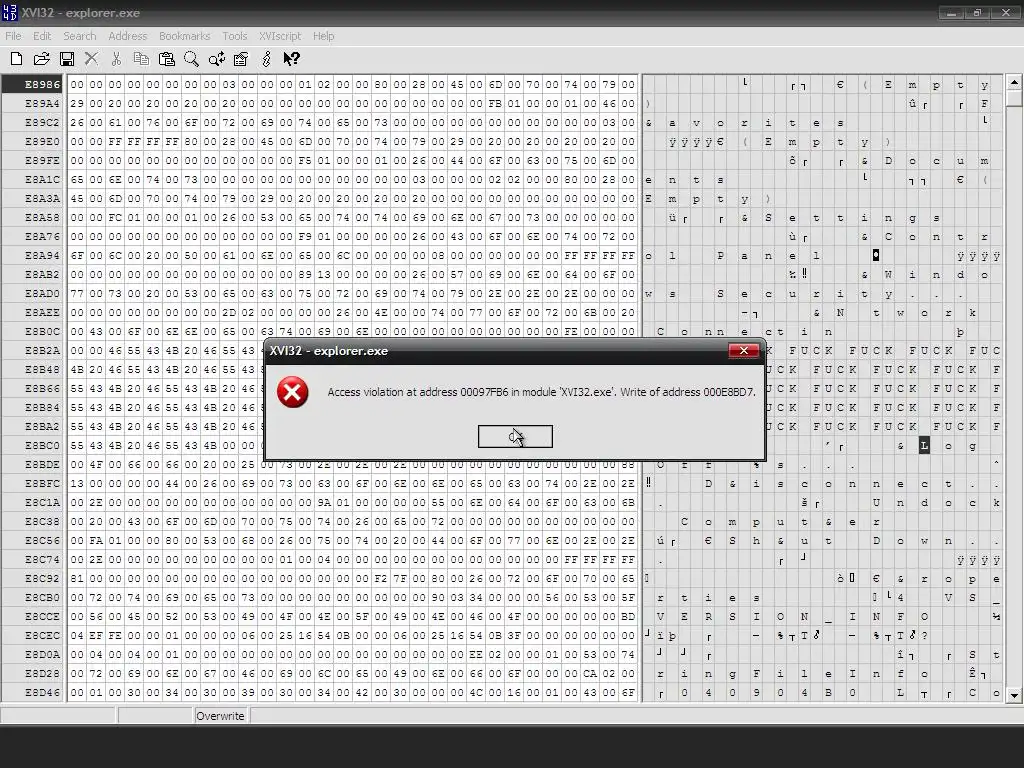
Task: Open the Data Inspector options icon
Action: coord(241,59)
